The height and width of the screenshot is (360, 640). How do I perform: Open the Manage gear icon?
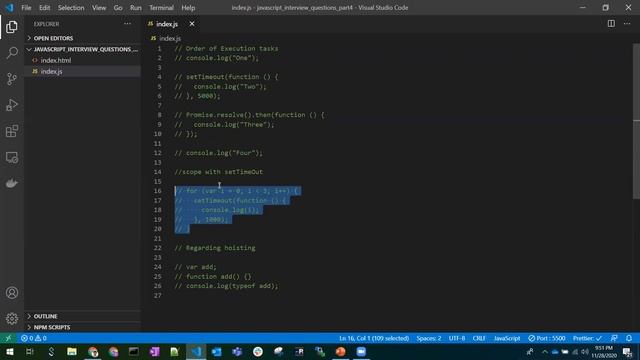12,318
